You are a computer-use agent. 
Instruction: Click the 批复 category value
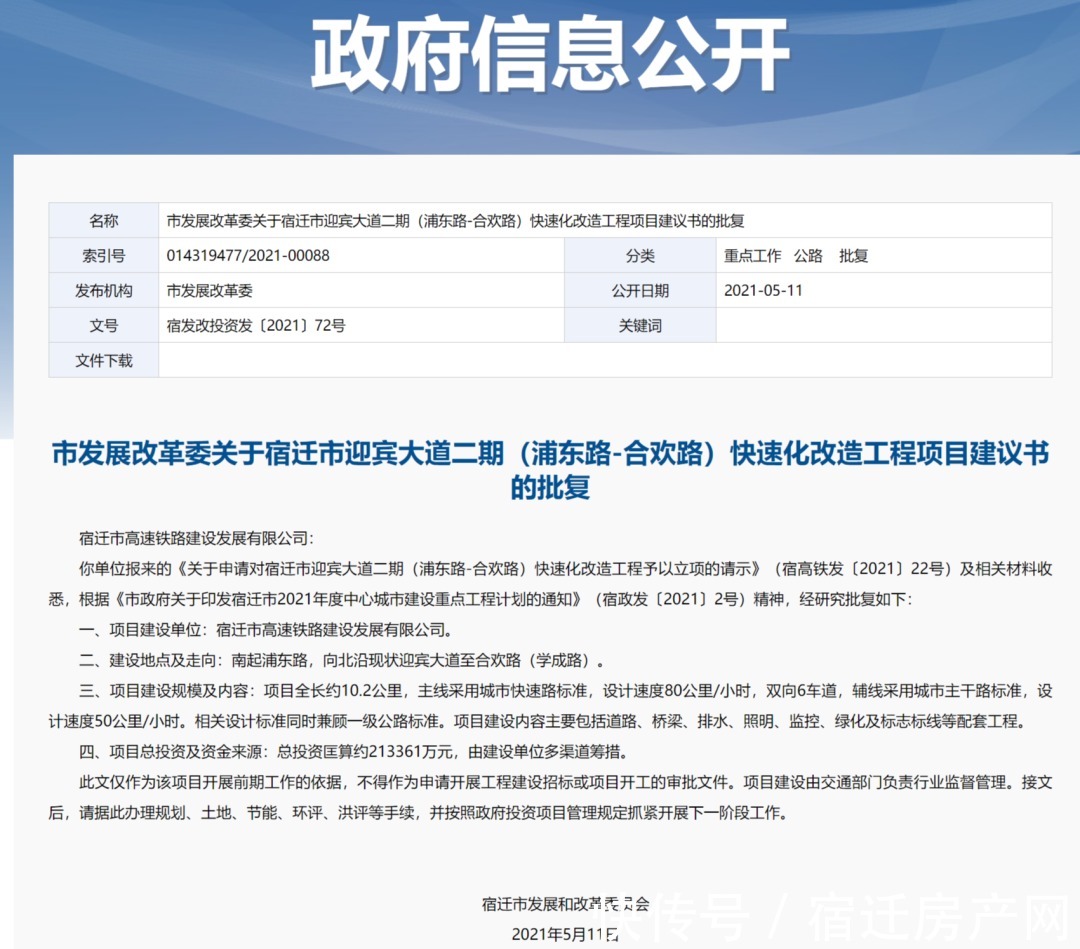[853, 256]
